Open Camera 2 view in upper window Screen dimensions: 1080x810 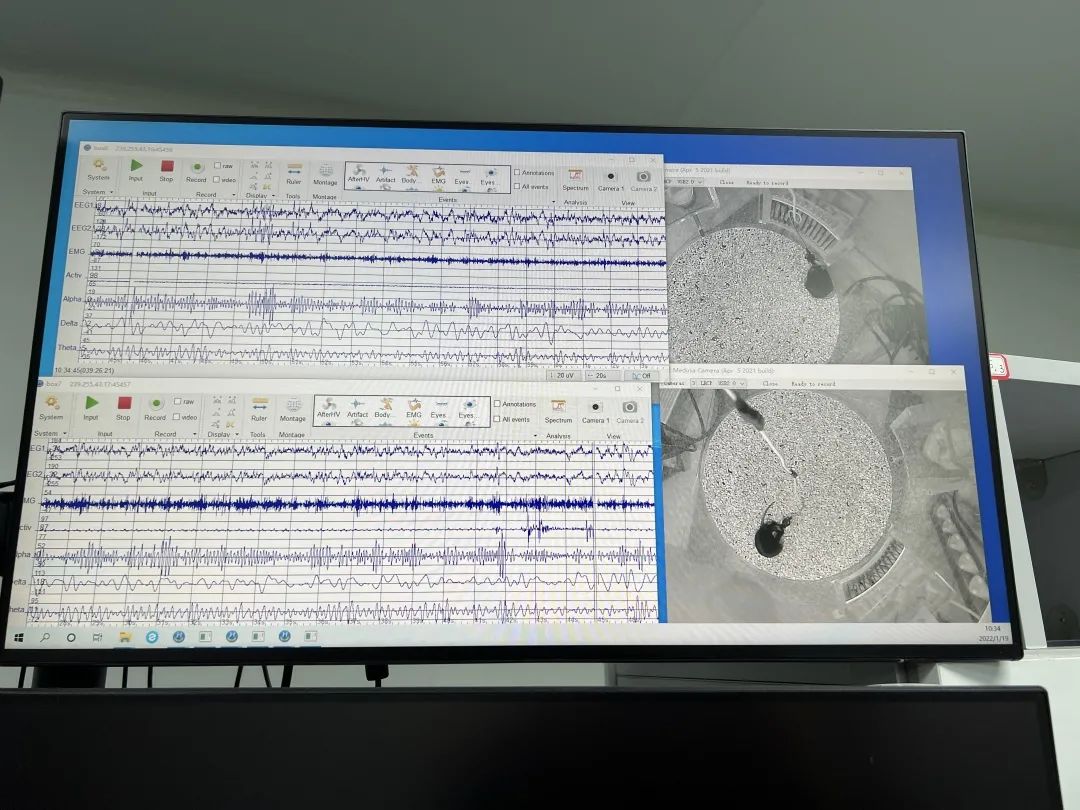tap(643, 182)
